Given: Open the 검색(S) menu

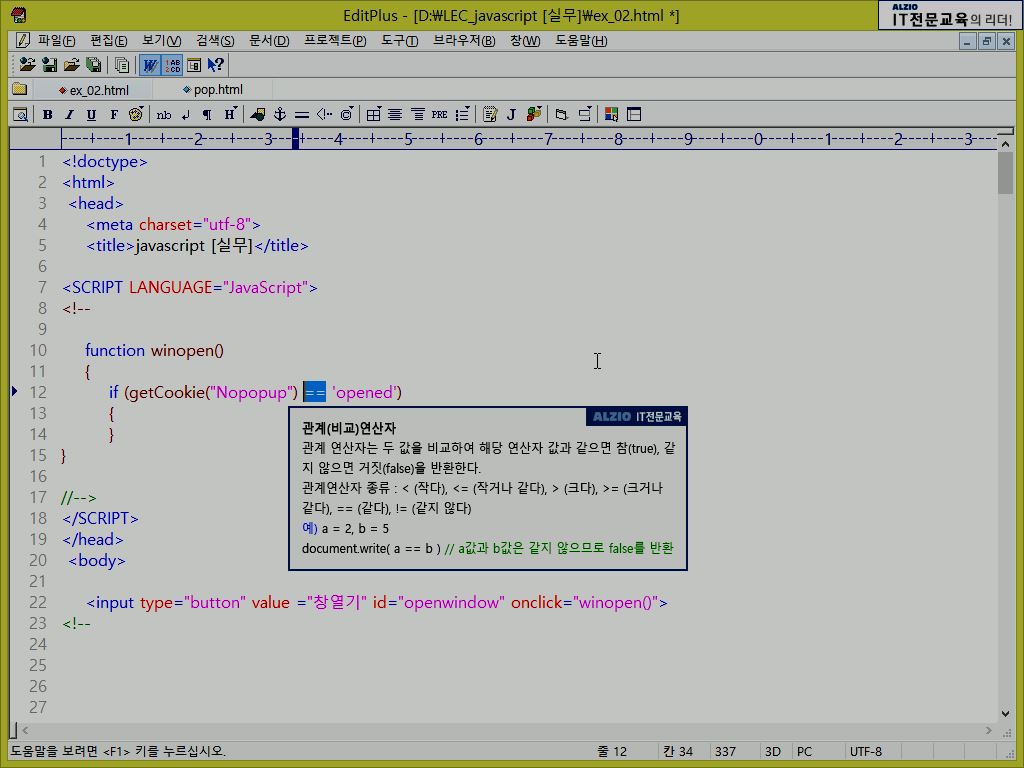Looking at the screenshot, I should point(215,40).
